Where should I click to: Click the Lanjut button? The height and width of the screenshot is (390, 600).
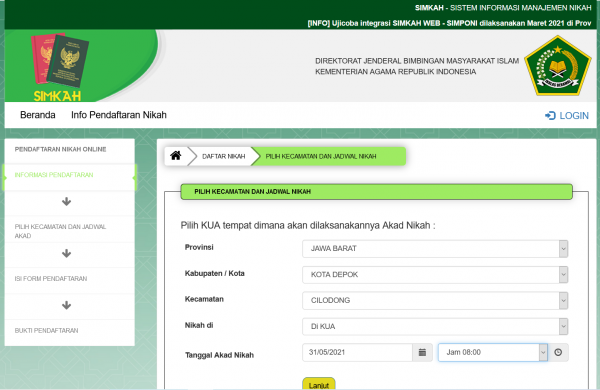(319, 384)
